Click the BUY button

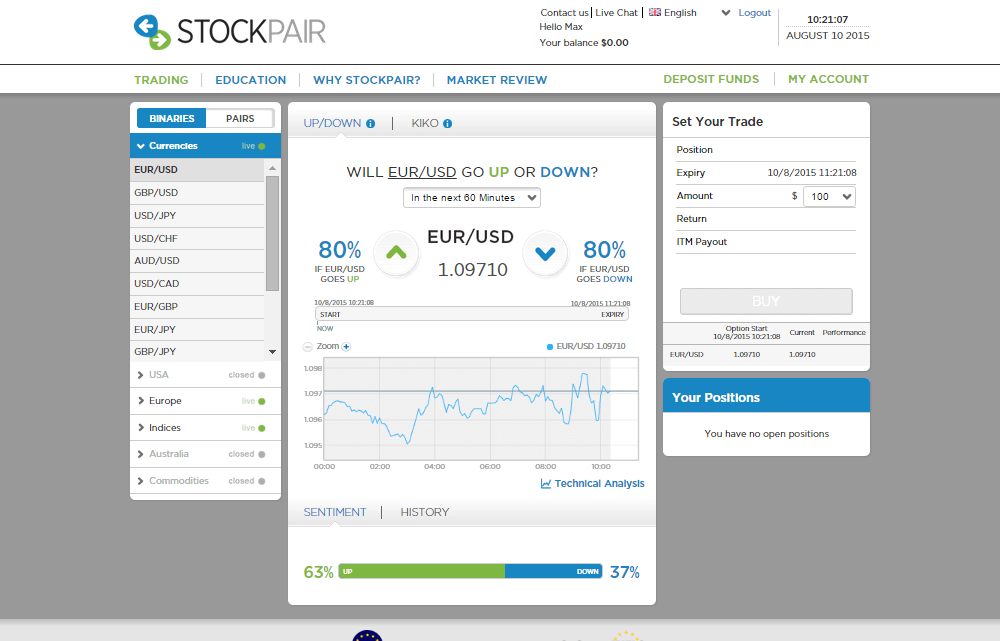coord(766,301)
